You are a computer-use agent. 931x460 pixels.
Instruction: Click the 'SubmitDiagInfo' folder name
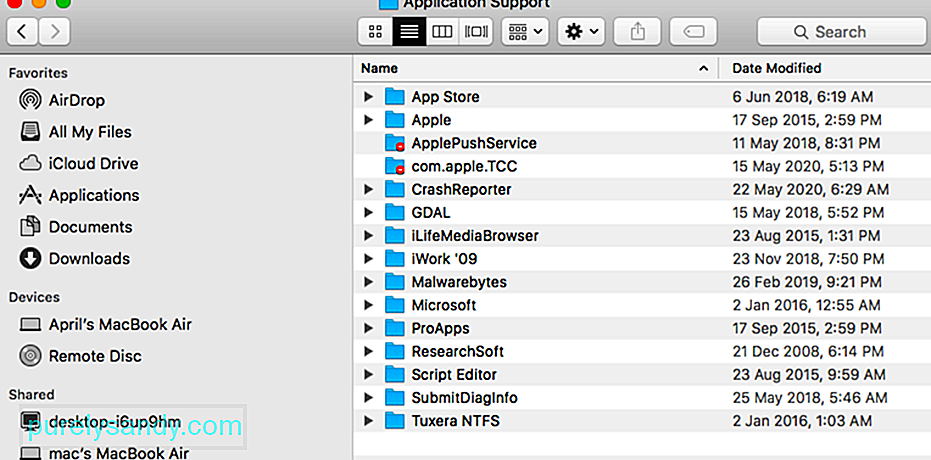click(464, 398)
